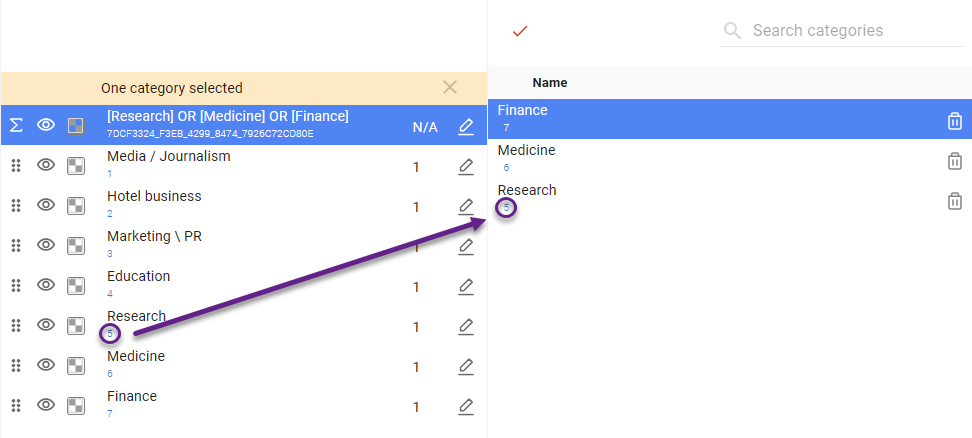Delete Finance from the selected categories
This screenshot has width=972, height=438.
(954, 121)
